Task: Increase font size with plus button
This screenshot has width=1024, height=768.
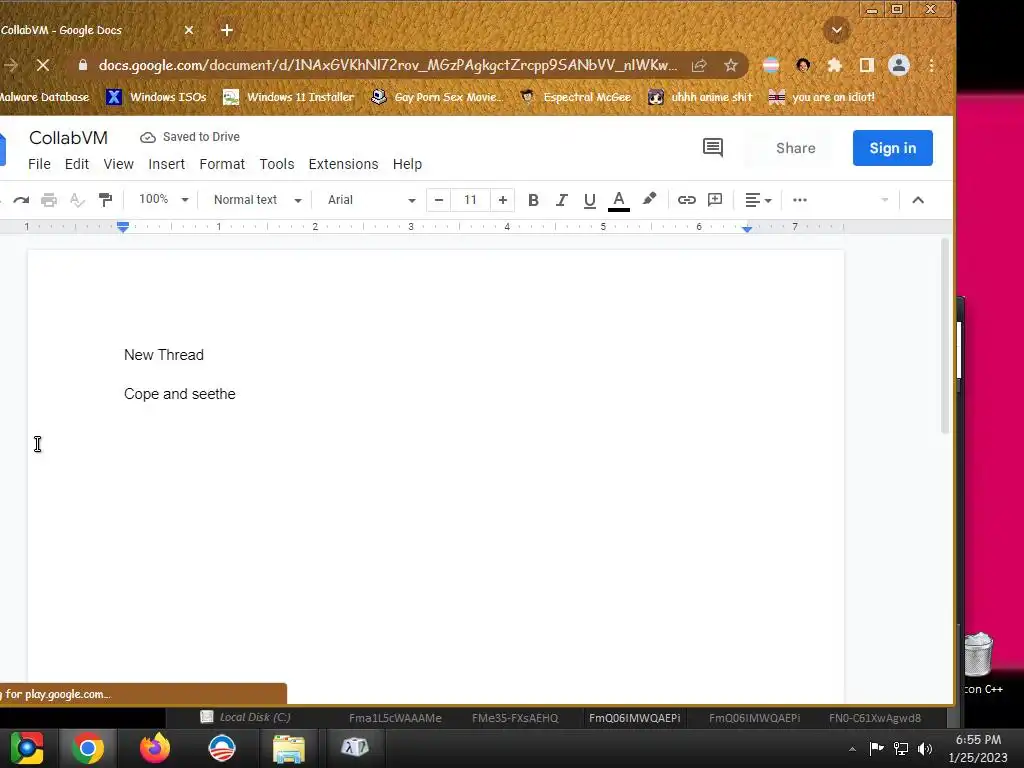Action: pos(502,200)
